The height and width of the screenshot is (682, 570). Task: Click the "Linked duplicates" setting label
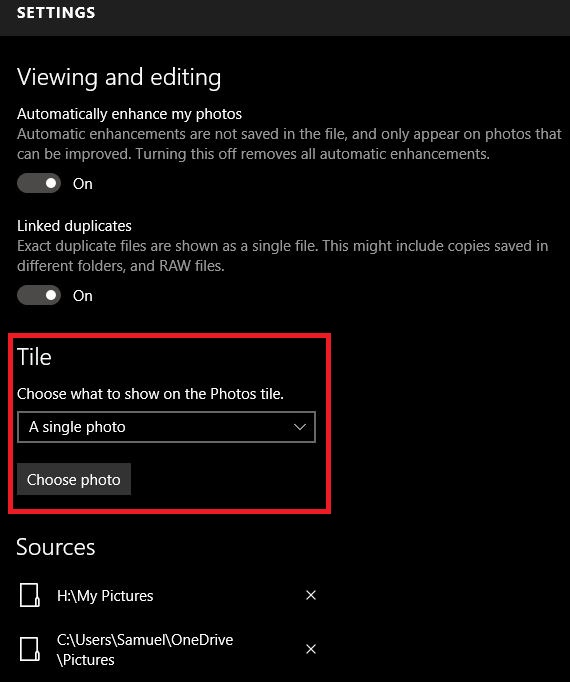74,226
